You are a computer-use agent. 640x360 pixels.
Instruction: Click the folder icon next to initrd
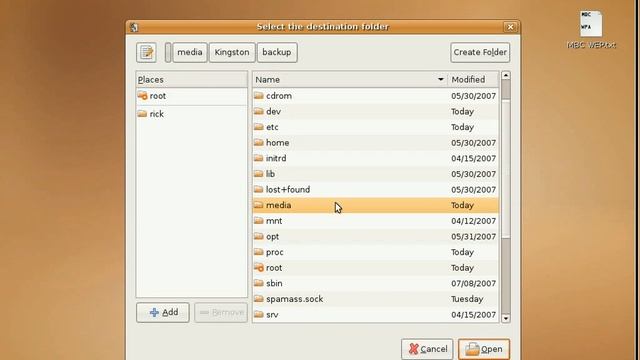click(x=259, y=158)
